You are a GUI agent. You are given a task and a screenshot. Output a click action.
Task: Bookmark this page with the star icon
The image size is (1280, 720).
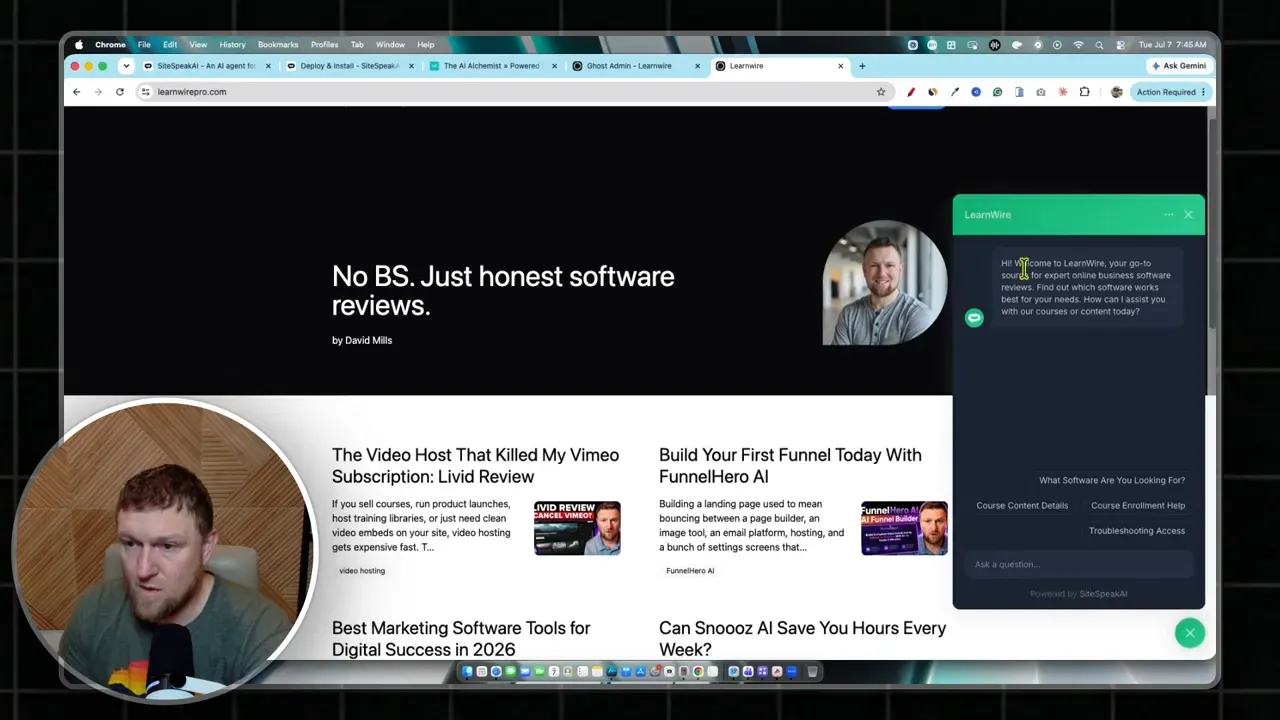pyautogui.click(x=881, y=92)
